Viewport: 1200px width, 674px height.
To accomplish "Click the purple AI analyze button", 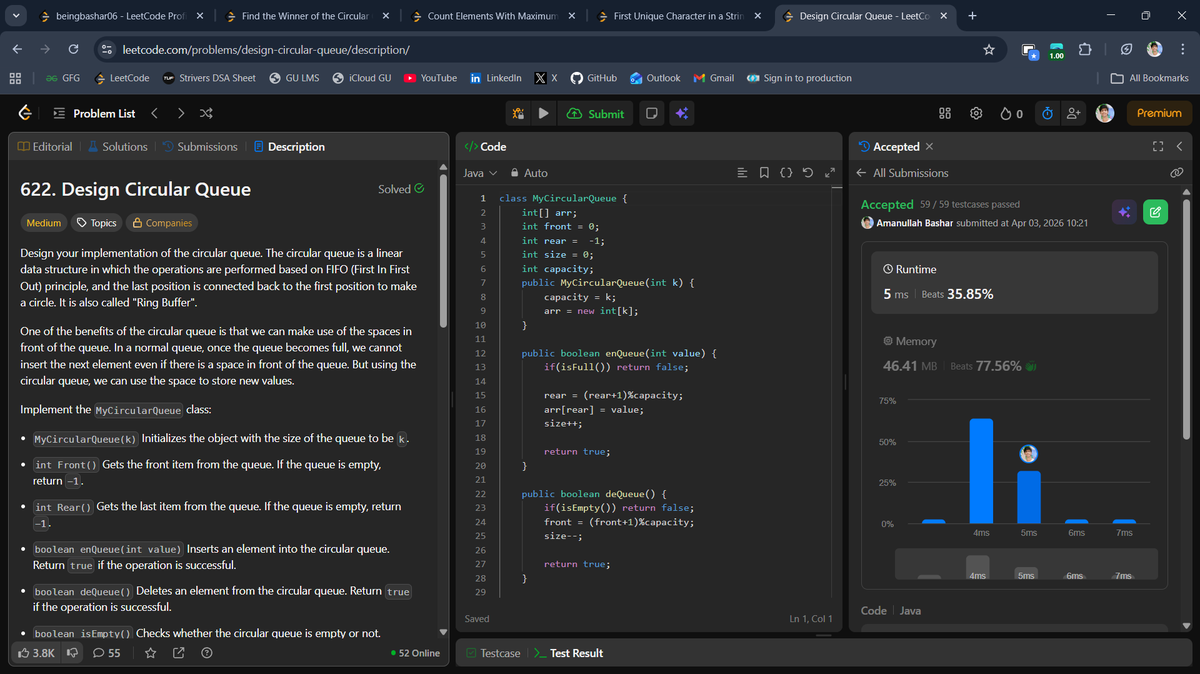I will pos(1124,212).
